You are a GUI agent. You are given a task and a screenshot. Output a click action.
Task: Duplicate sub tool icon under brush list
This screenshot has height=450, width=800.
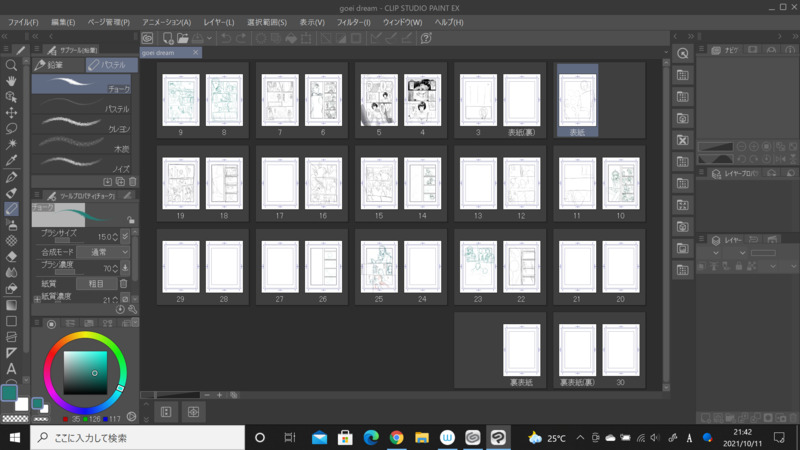pos(120,182)
